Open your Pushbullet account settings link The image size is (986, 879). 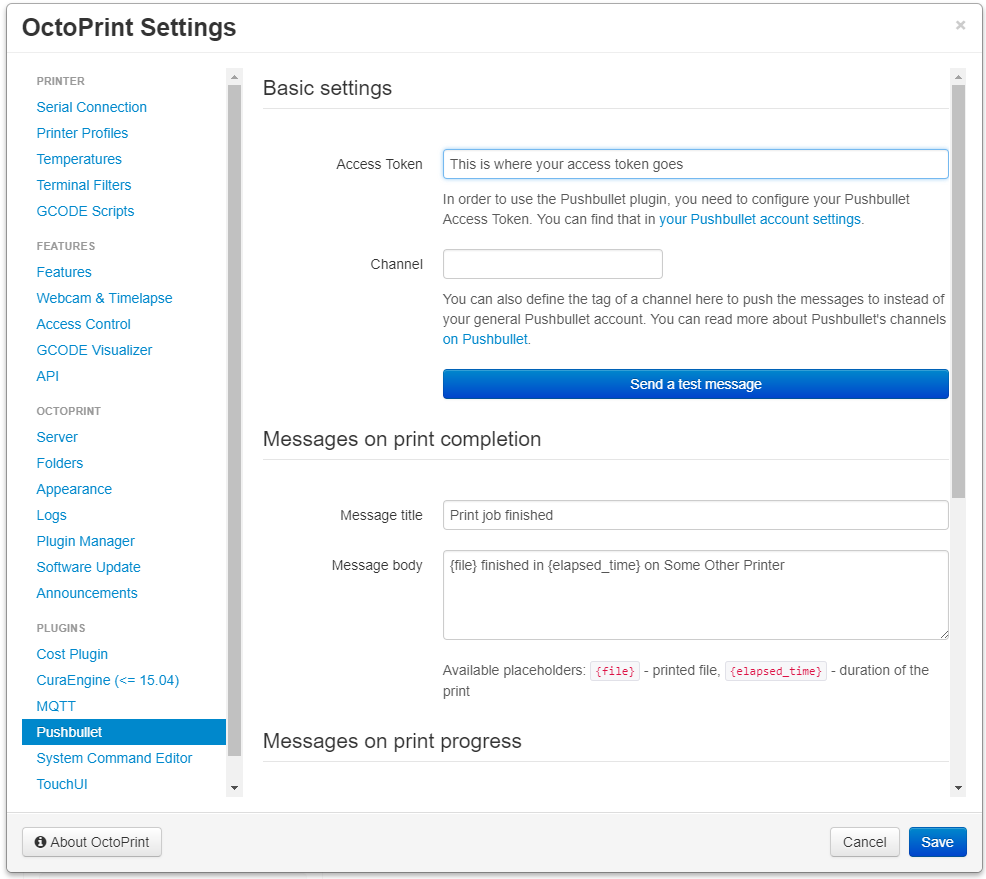[759, 219]
